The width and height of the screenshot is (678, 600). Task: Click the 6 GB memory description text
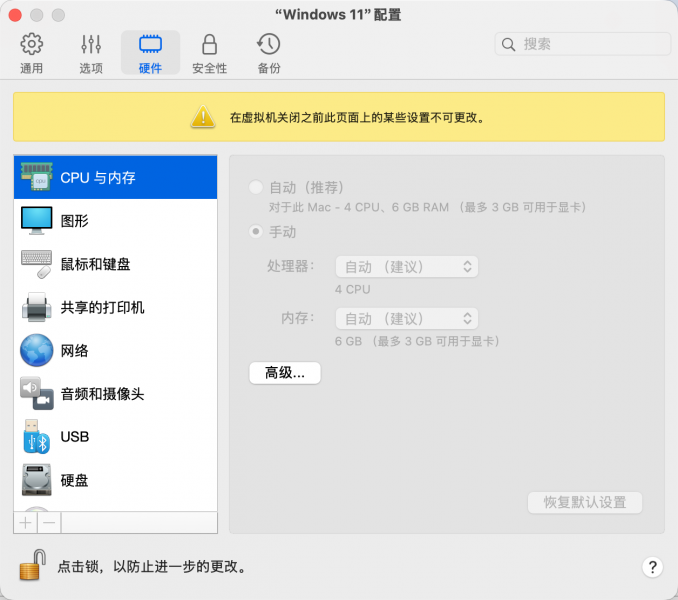[x=418, y=341]
